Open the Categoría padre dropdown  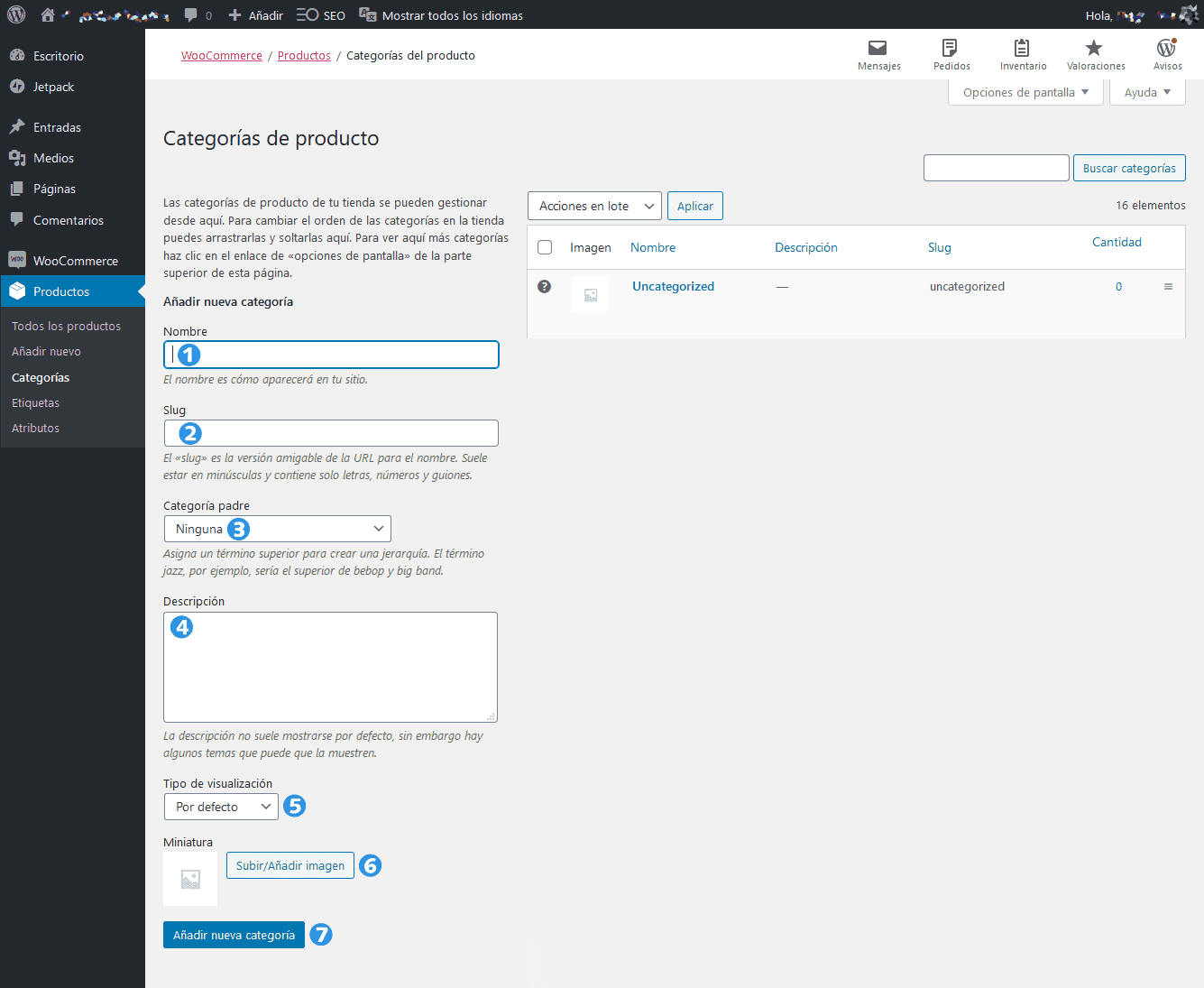(x=277, y=528)
